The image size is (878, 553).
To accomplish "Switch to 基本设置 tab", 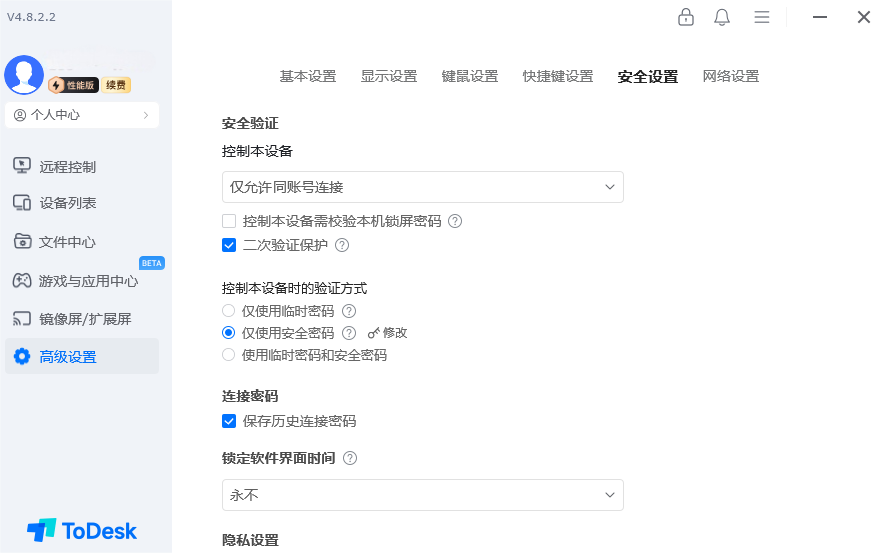I will (x=308, y=76).
